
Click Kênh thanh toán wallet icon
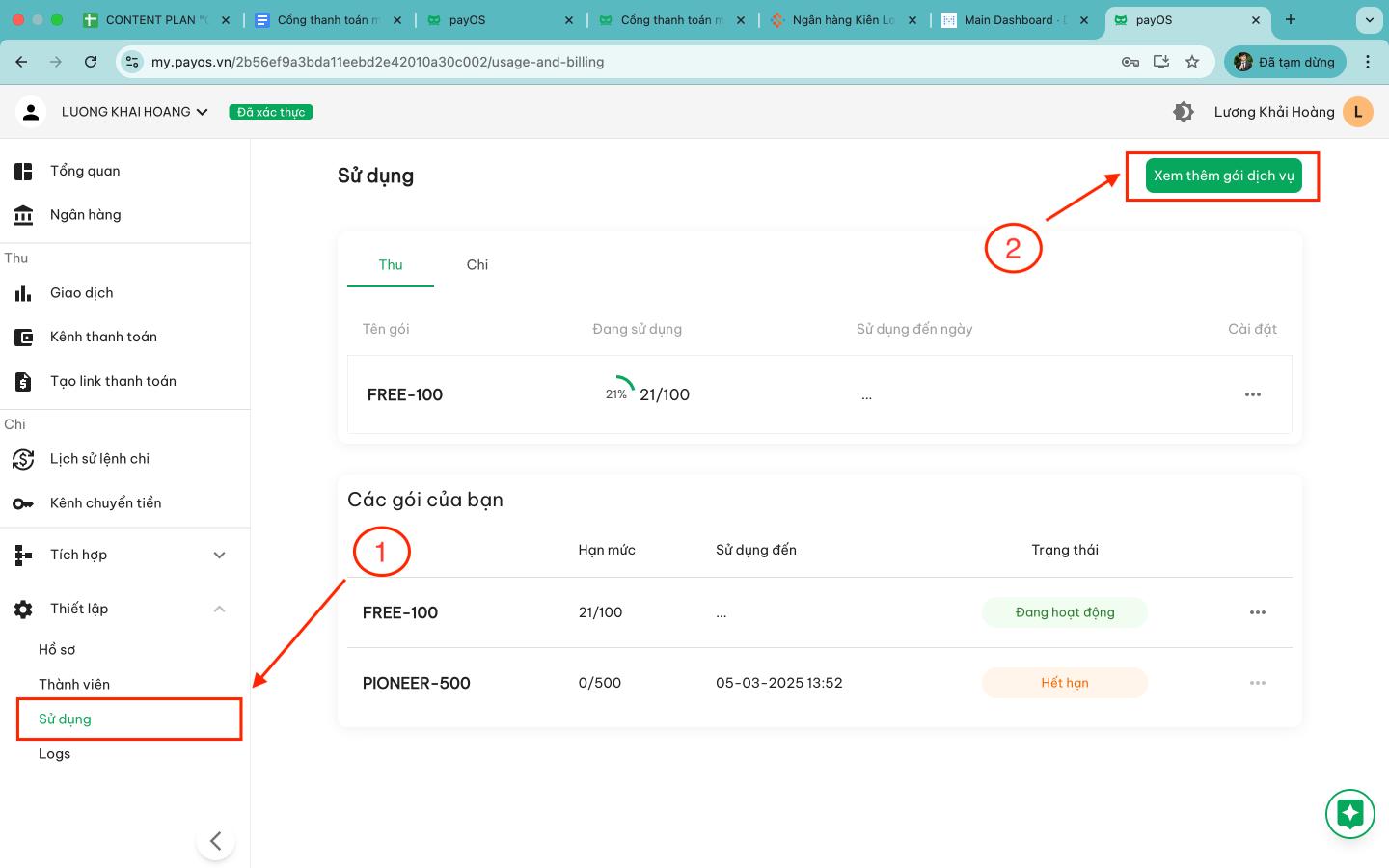click(x=23, y=338)
